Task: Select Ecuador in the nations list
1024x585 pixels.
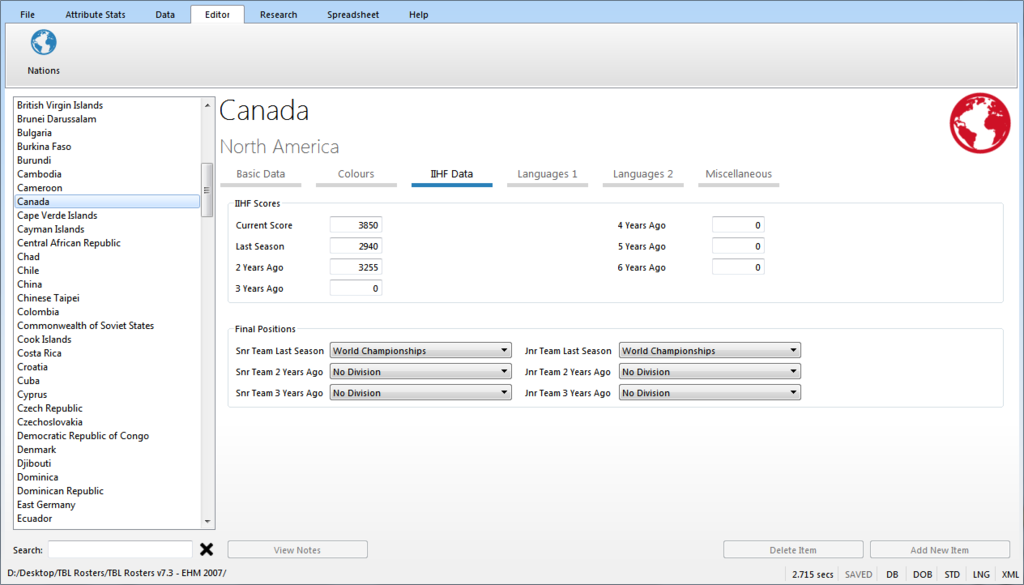Action: (107, 518)
